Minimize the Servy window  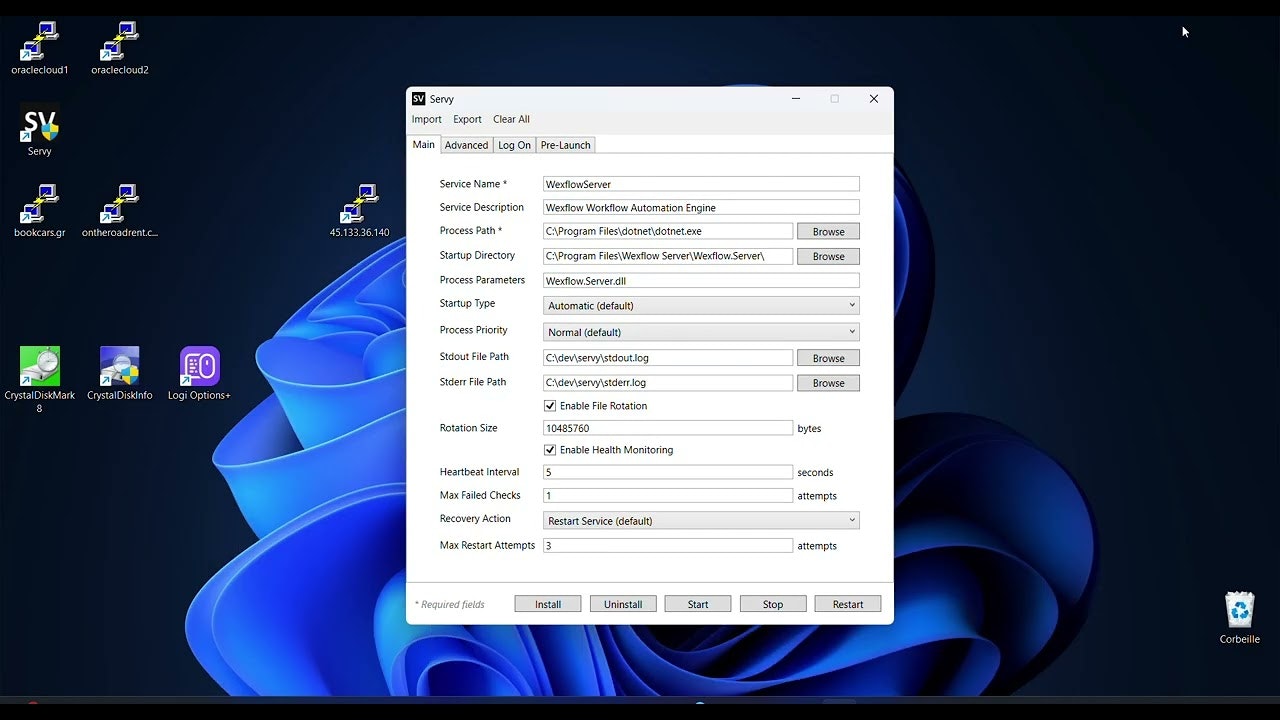click(x=796, y=99)
